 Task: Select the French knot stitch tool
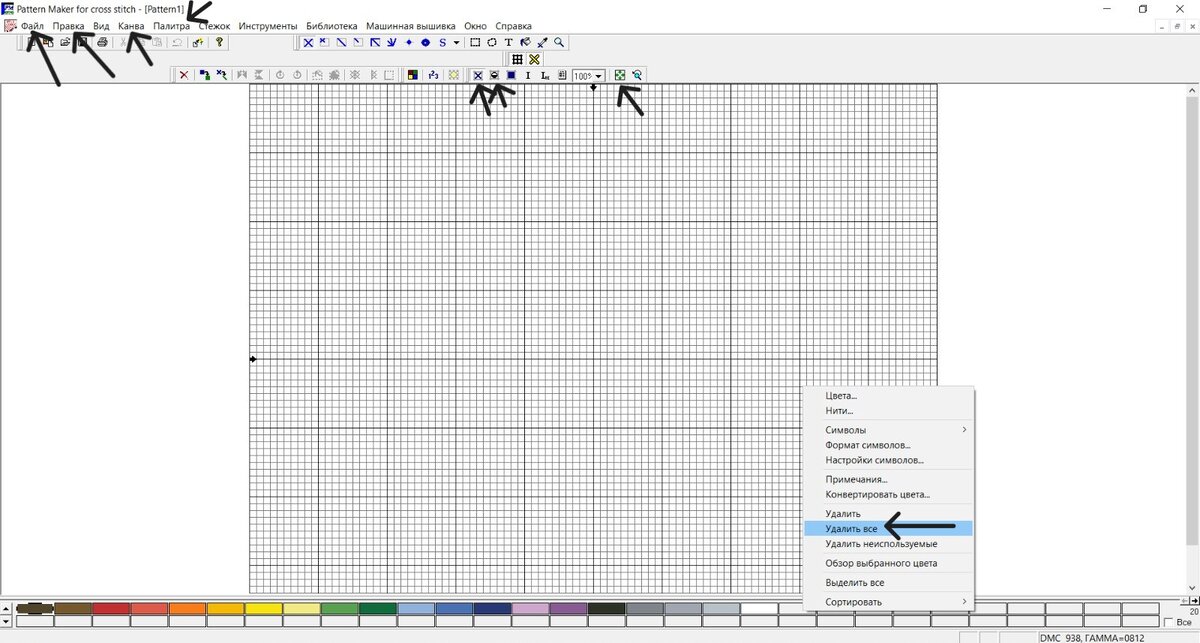coord(409,43)
